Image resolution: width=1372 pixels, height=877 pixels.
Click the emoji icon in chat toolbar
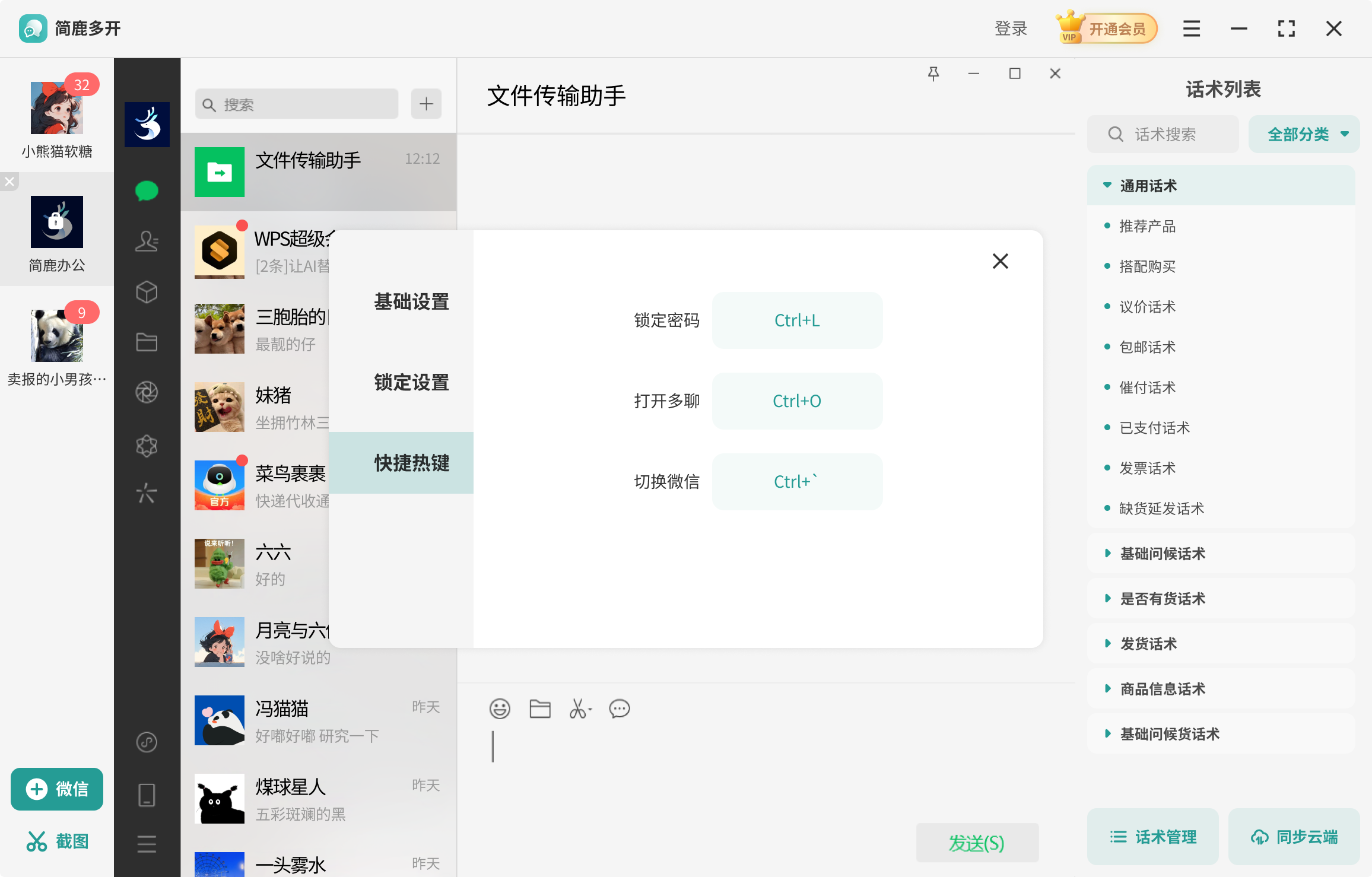[500, 708]
